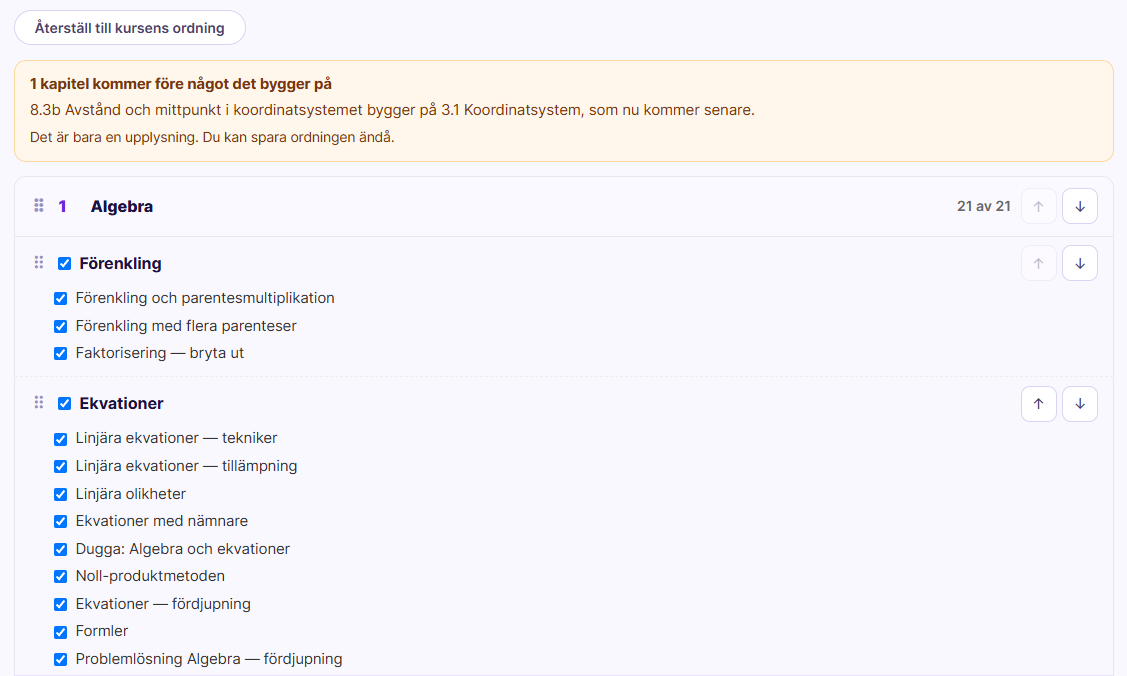Click the 21 av 21 counter
Screen dimensions: 1127x676
pyautogui.click(x=983, y=206)
